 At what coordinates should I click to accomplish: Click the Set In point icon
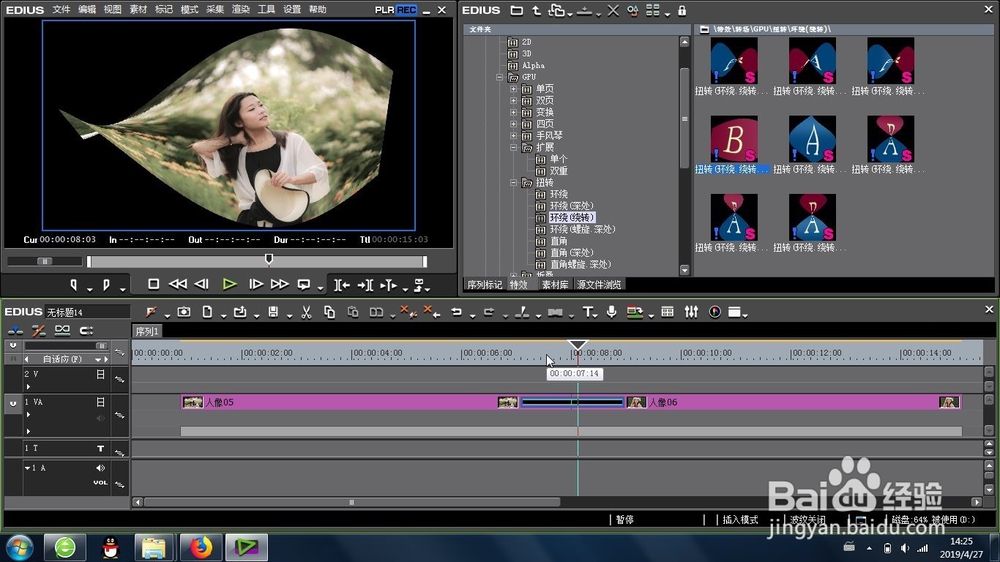[x=74, y=285]
